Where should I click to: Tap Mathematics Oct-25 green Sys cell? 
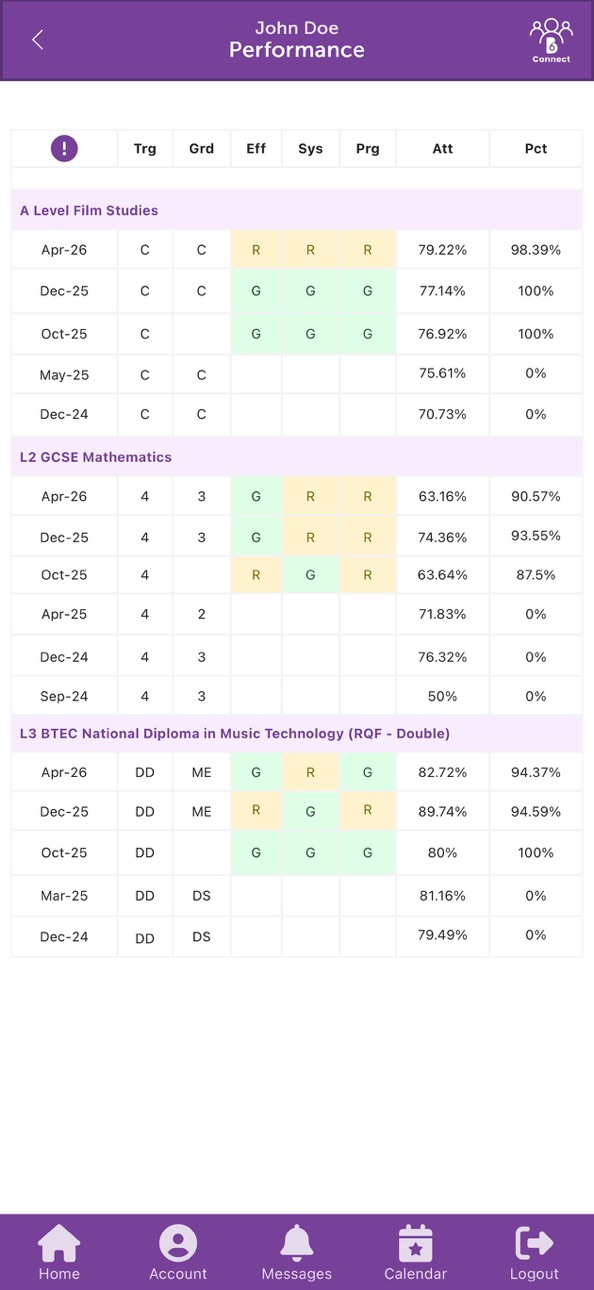tap(310, 575)
